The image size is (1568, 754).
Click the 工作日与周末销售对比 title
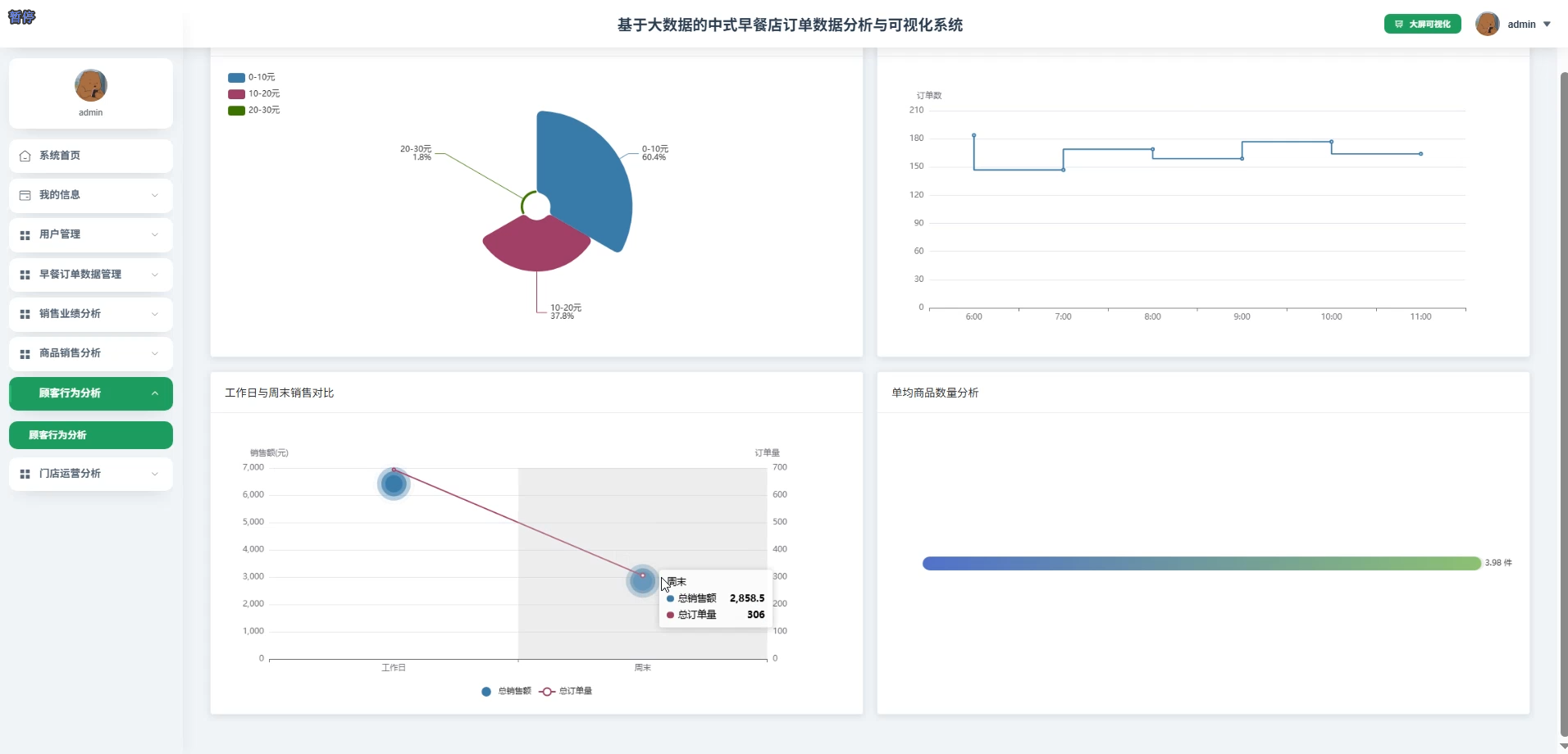pos(280,393)
